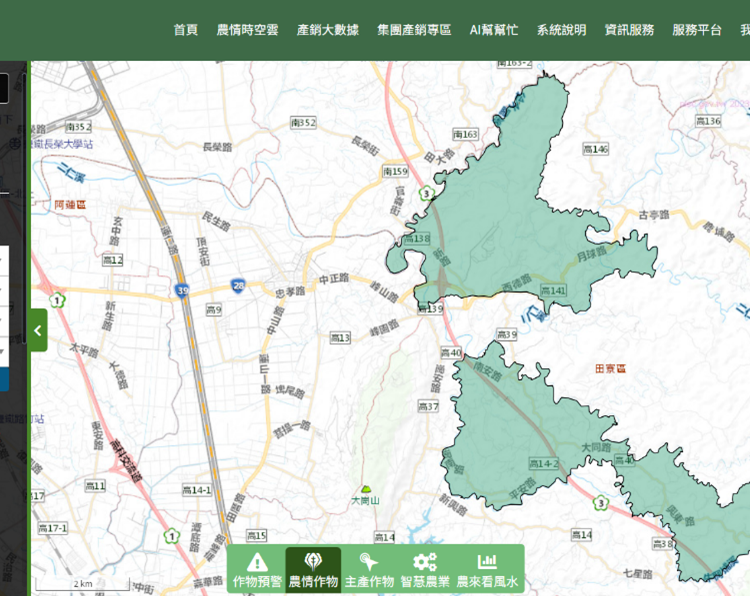Screen dimensions: 750x596
Task: Open the 資訊服務 menu
Action: pyautogui.click(x=629, y=30)
